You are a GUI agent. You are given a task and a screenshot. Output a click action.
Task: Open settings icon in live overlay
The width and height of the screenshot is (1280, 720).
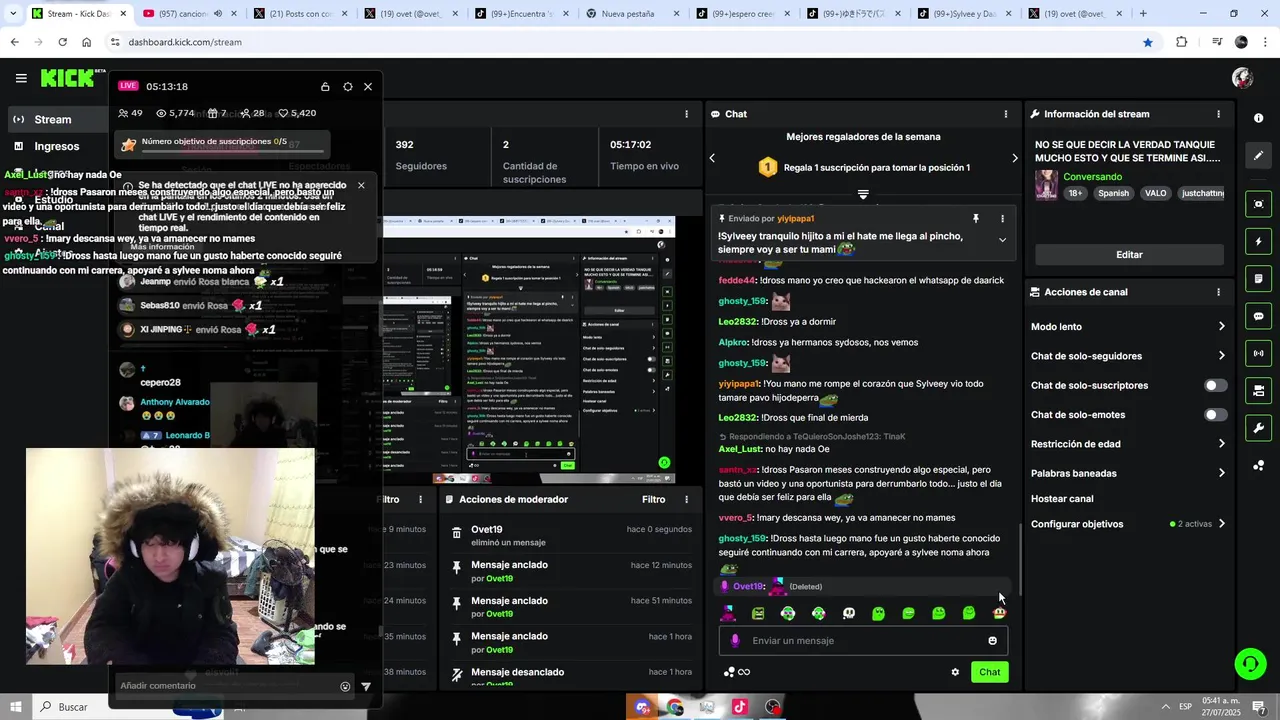click(347, 87)
